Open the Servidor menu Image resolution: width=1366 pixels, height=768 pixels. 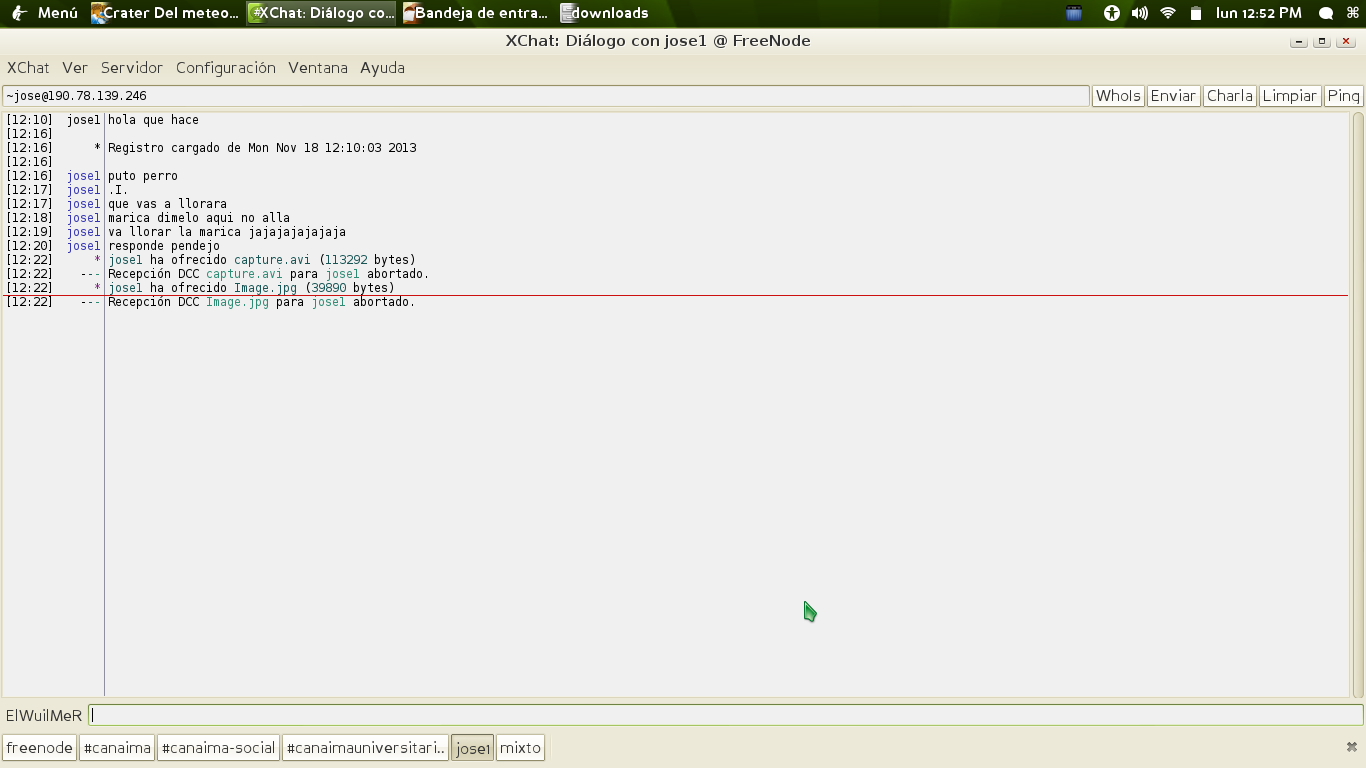click(132, 68)
